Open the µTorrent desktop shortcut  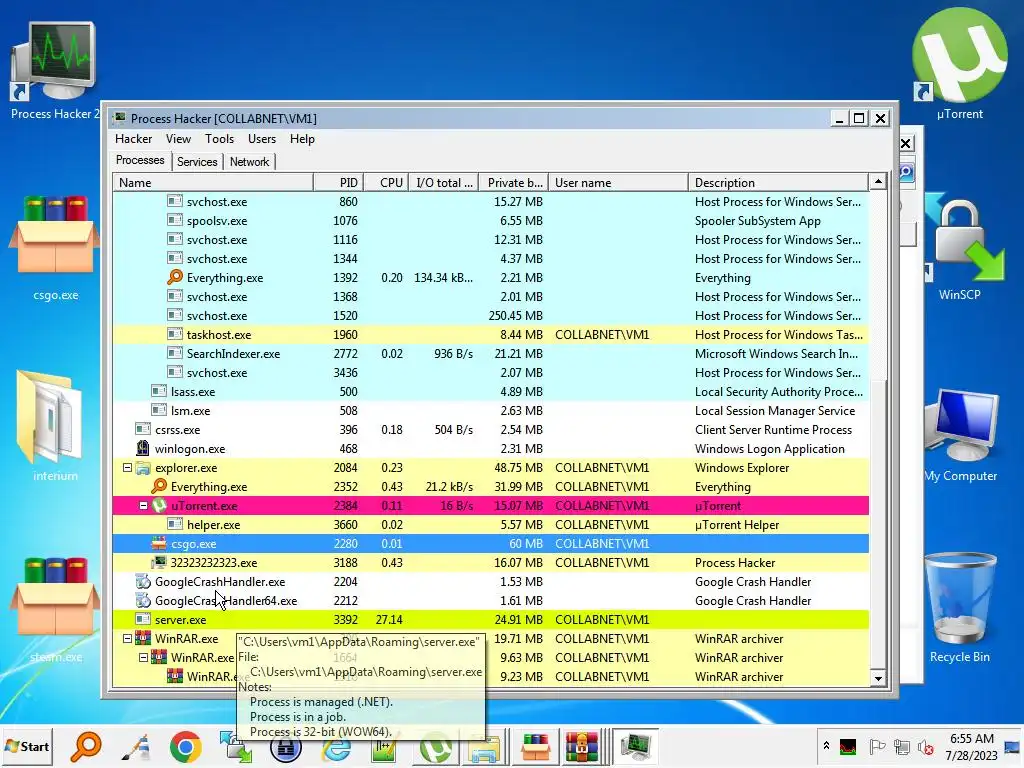point(959,65)
